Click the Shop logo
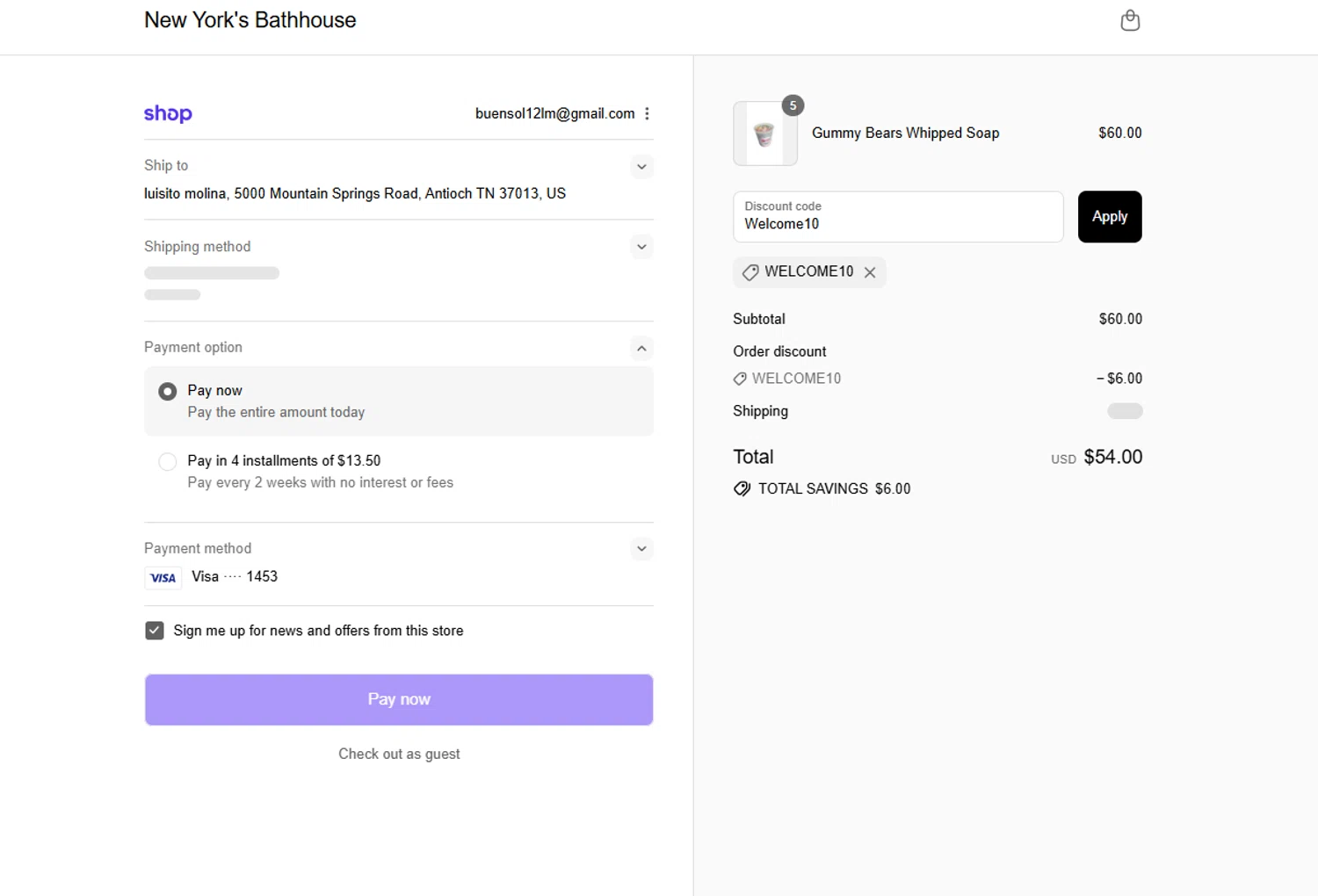Screen dimensions: 1318x896 coord(168,113)
